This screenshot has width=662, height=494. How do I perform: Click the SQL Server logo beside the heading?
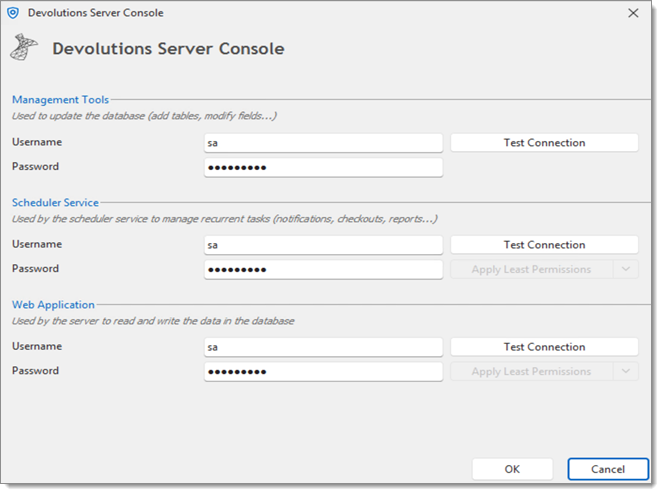click(x=24, y=47)
